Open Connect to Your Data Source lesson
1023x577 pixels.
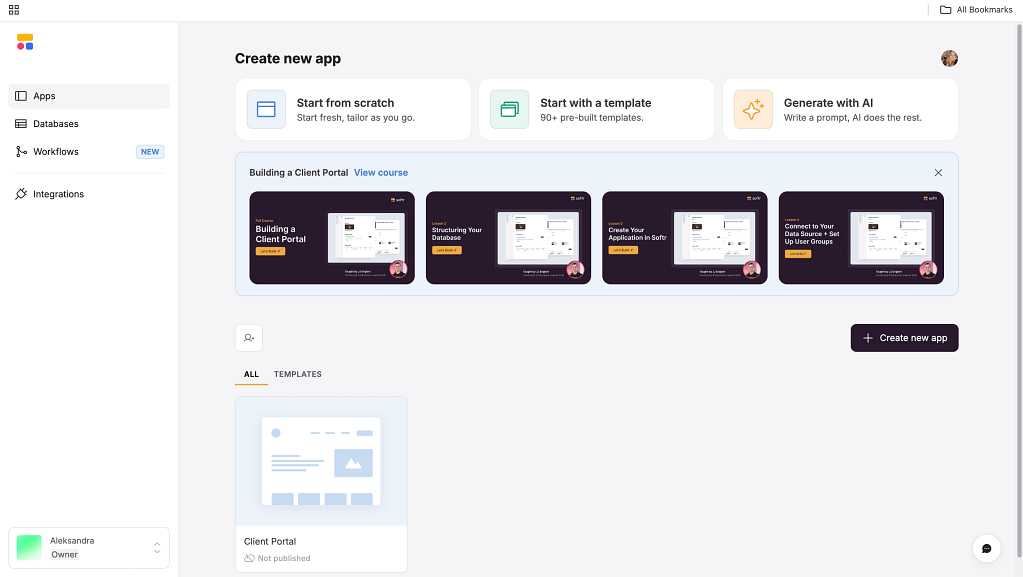(861, 238)
